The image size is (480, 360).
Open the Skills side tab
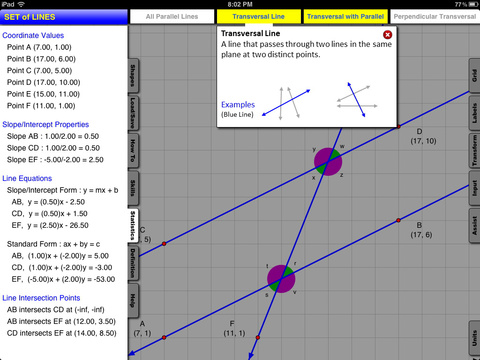(x=133, y=188)
